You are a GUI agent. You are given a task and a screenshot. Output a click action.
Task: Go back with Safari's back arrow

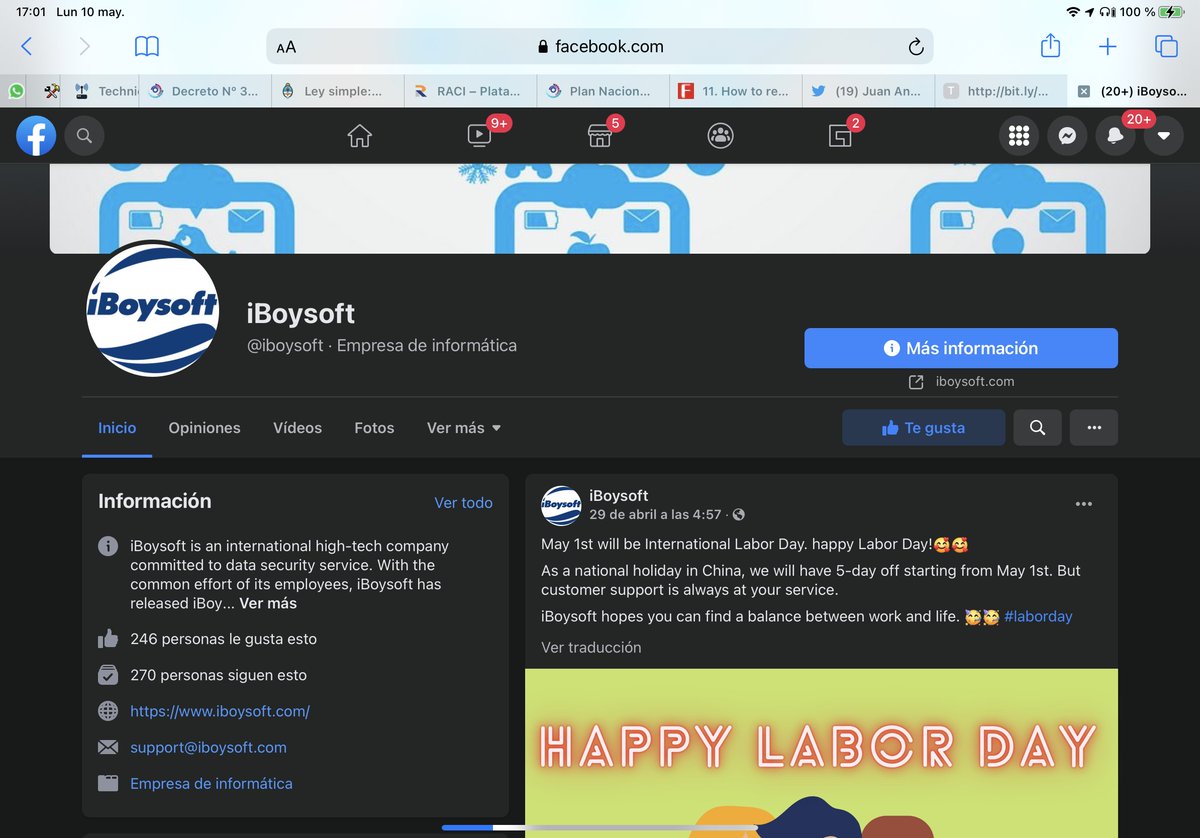coord(27,46)
